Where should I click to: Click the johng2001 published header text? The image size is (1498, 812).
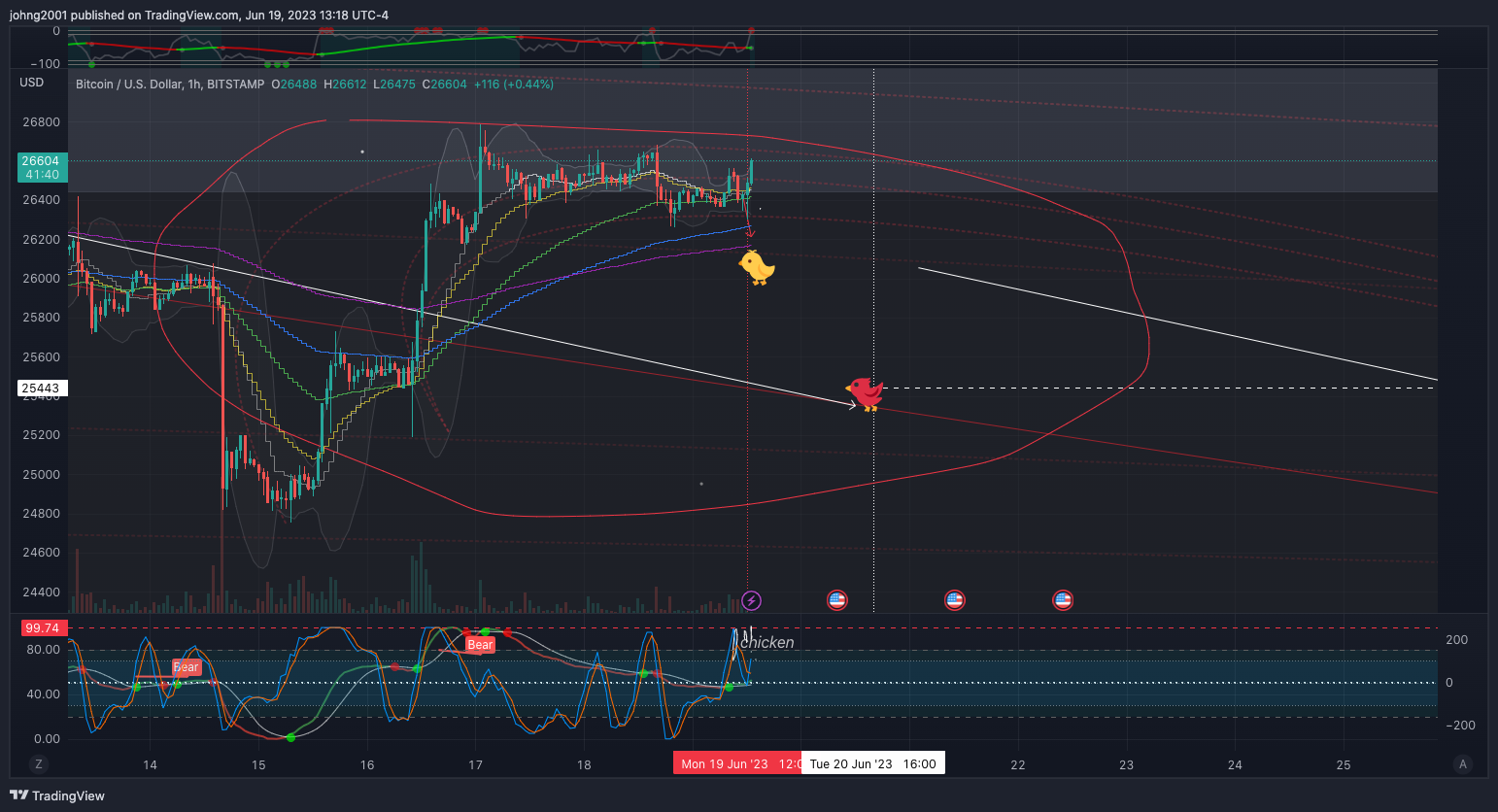(199, 15)
